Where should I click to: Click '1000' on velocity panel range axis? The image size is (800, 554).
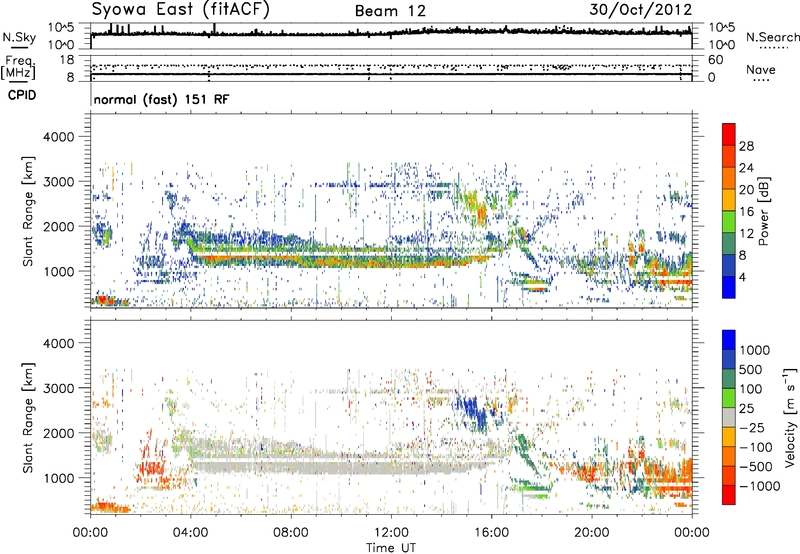(58, 478)
